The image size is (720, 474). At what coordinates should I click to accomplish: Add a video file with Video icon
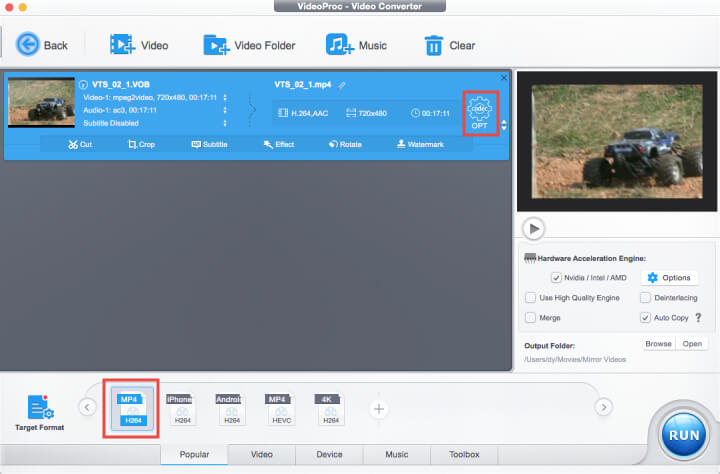click(x=139, y=45)
